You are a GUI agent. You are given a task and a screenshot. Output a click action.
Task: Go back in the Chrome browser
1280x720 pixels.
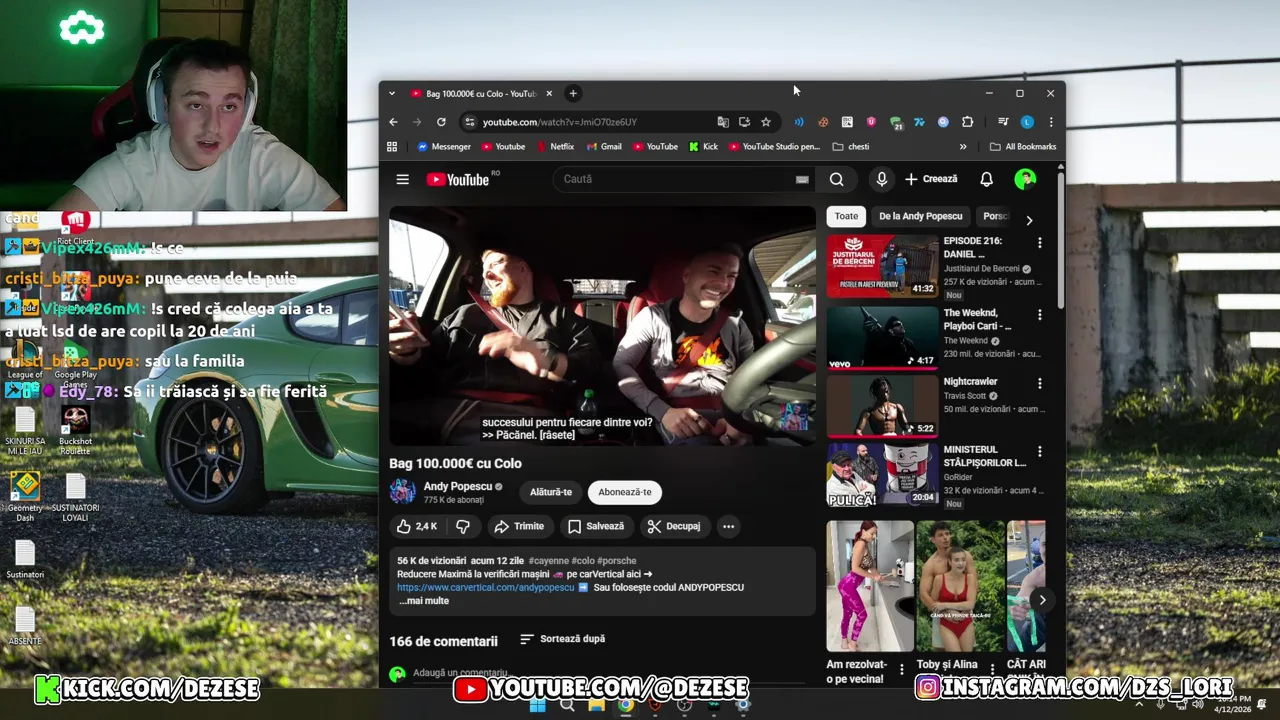click(393, 122)
